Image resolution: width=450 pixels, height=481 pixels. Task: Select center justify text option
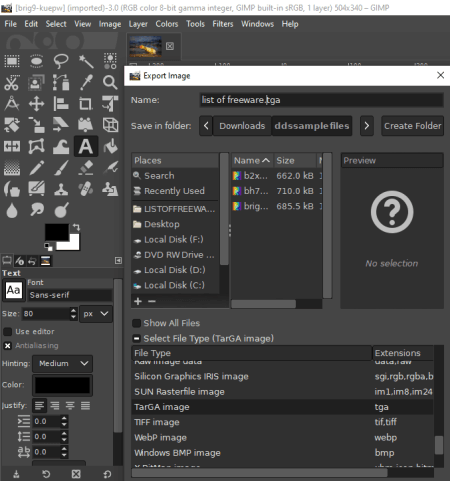coord(70,406)
